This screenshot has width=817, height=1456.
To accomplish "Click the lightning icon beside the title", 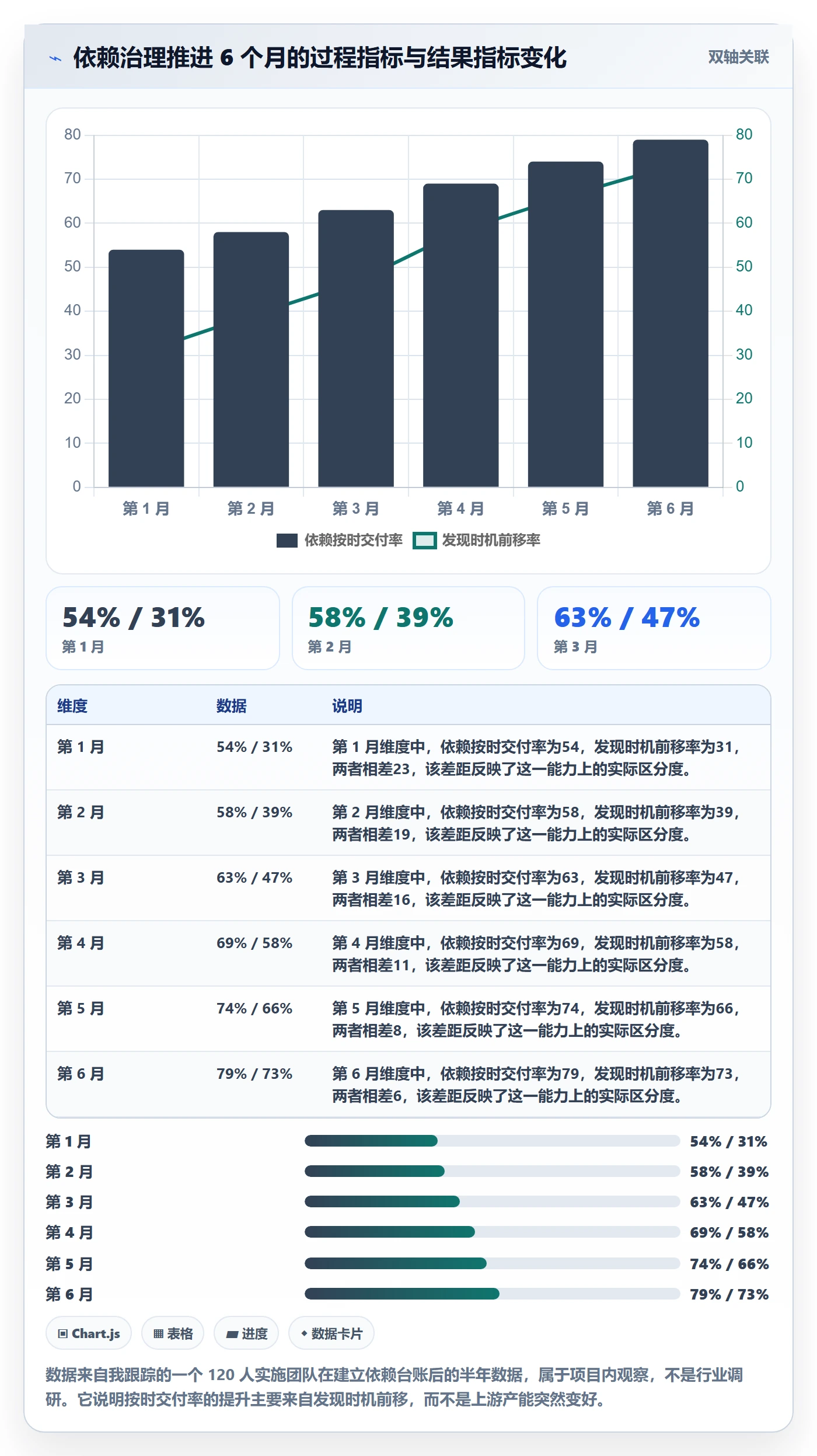I will [55, 58].
